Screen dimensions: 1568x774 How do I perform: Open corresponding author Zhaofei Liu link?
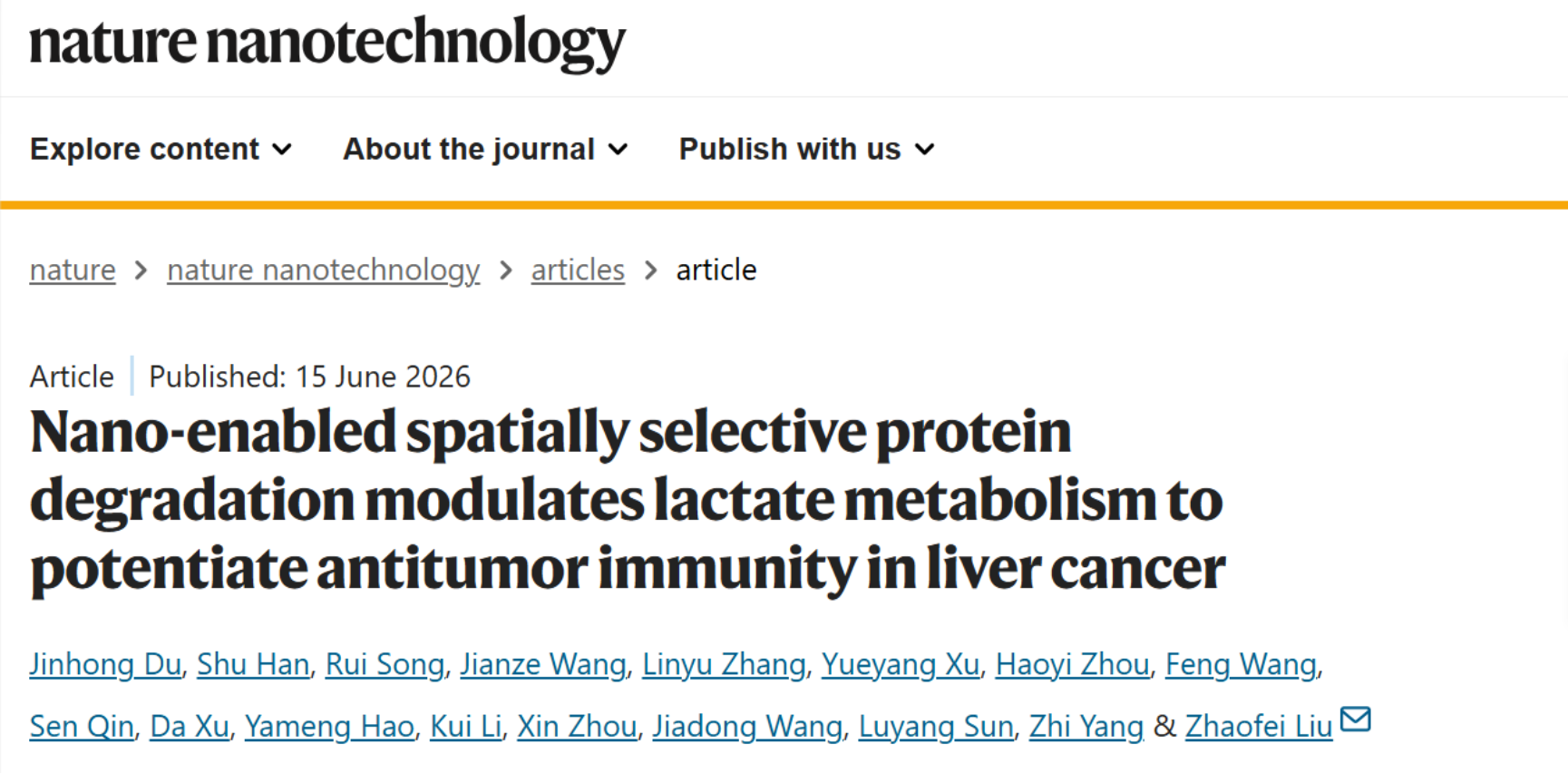pyautogui.click(x=1259, y=726)
